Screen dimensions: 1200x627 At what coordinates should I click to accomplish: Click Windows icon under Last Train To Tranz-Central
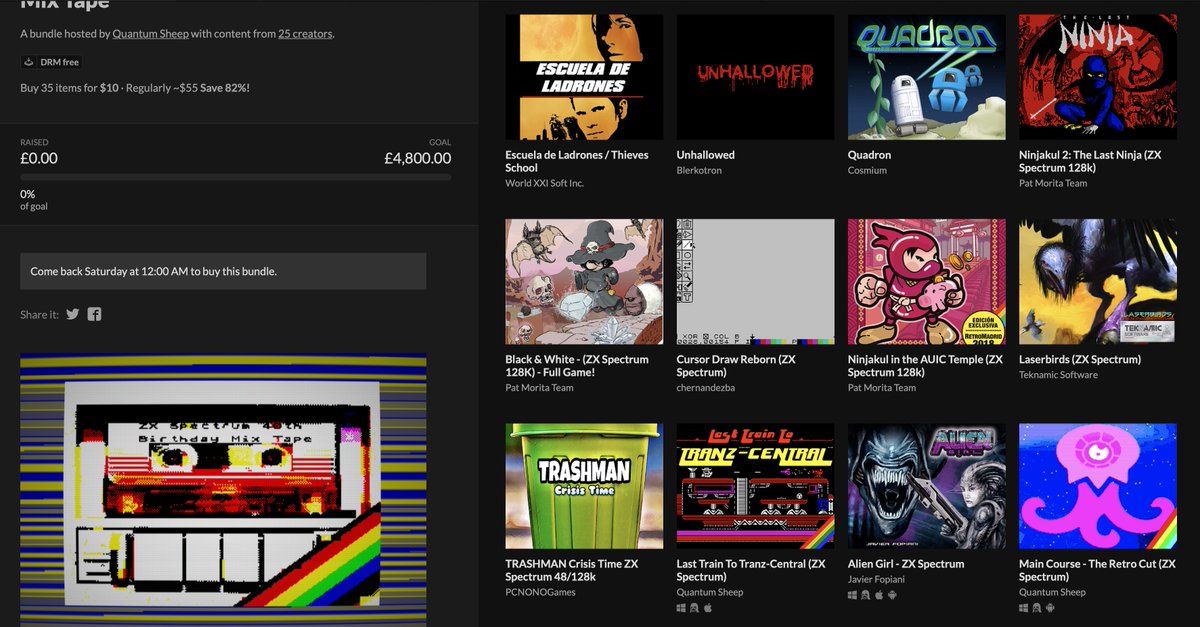681,607
